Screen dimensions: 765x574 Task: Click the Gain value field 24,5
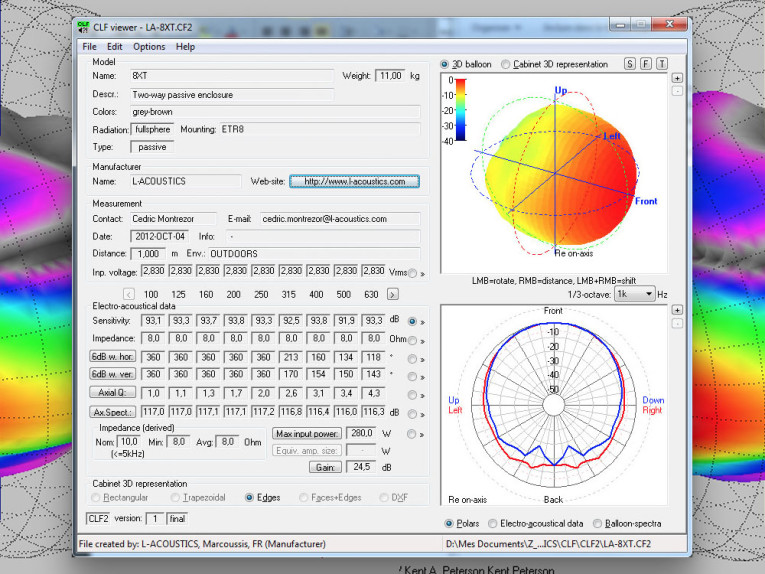[x=362, y=467]
